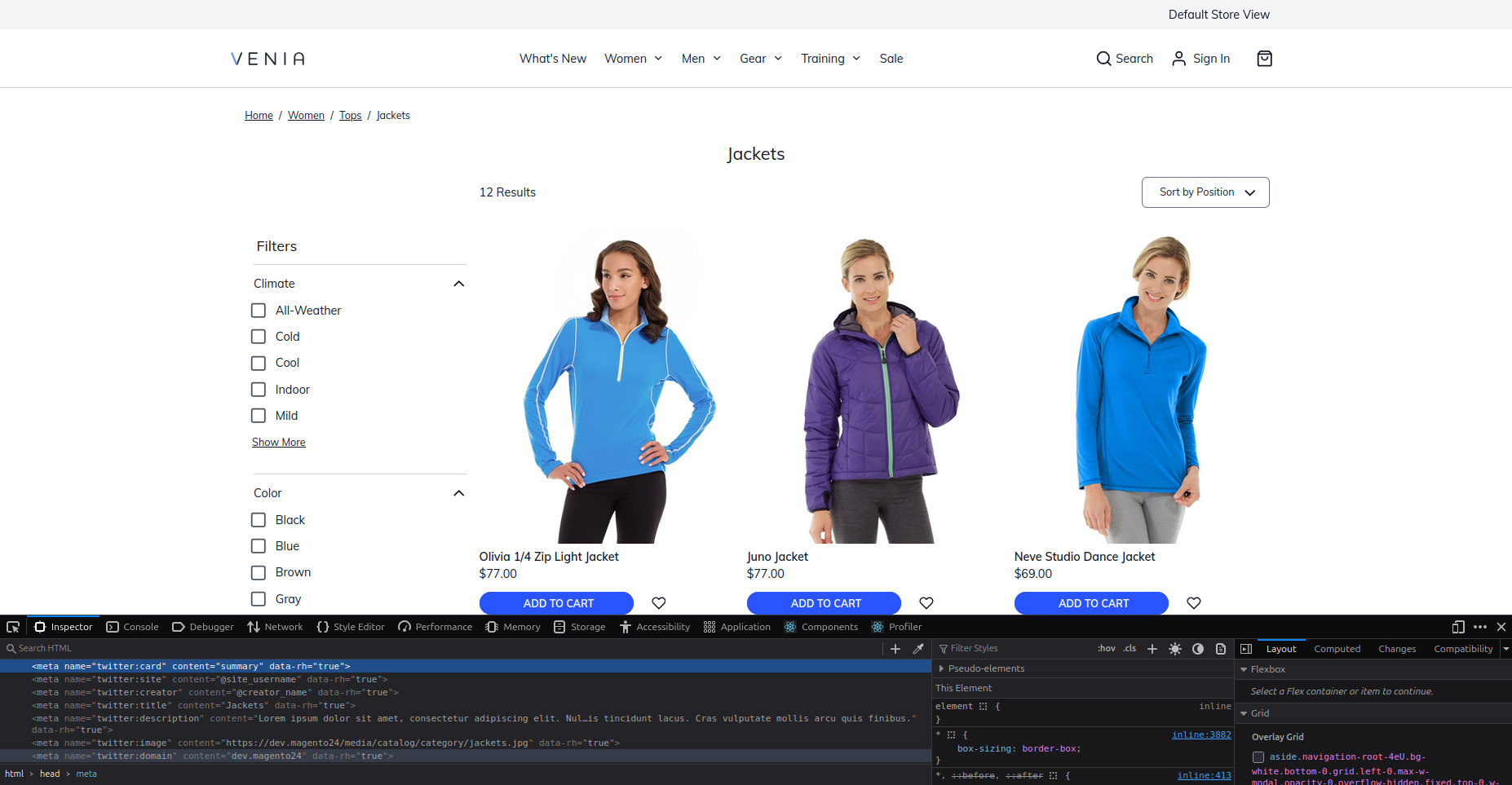
Task: Click heart icon for Neve Studio Dance Jacket
Action: (1194, 603)
